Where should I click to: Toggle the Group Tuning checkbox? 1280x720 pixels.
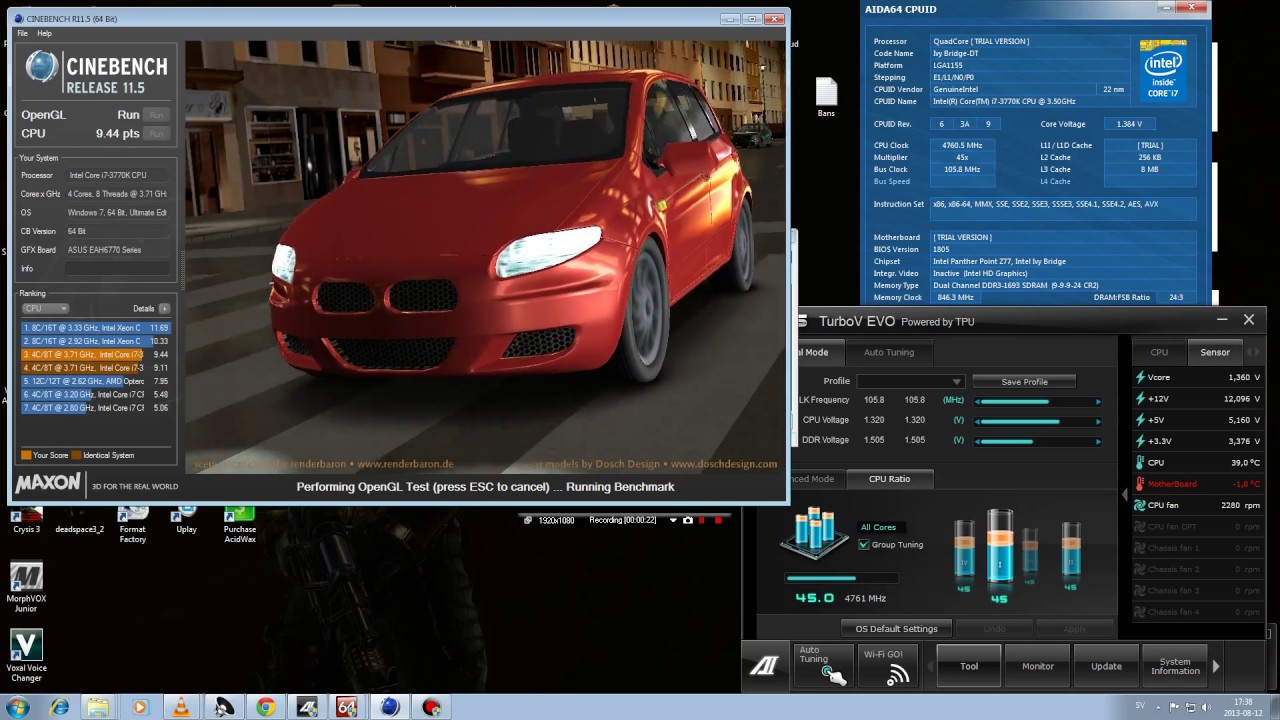(864, 545)
